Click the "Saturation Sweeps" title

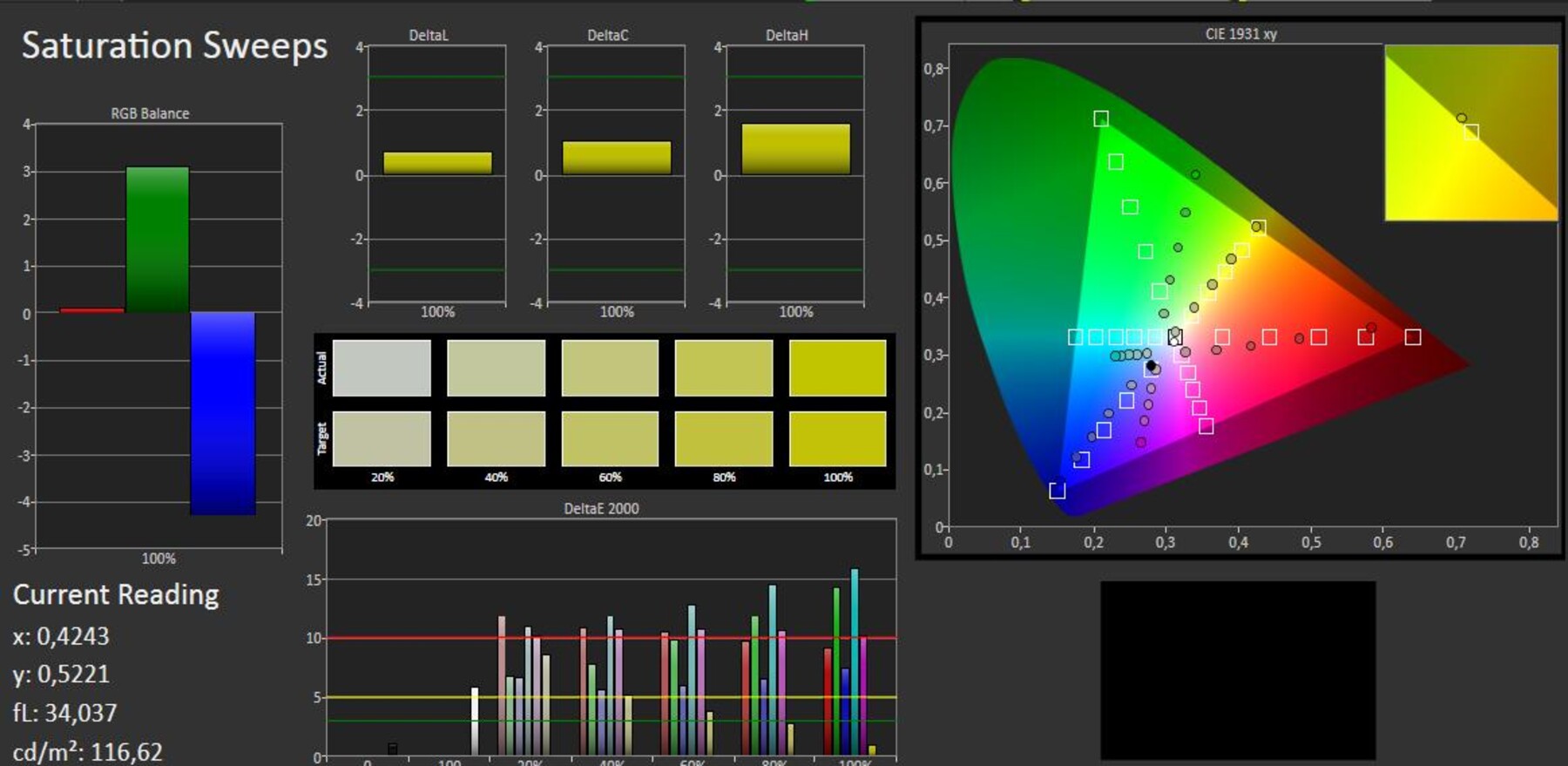click(174, 45)
